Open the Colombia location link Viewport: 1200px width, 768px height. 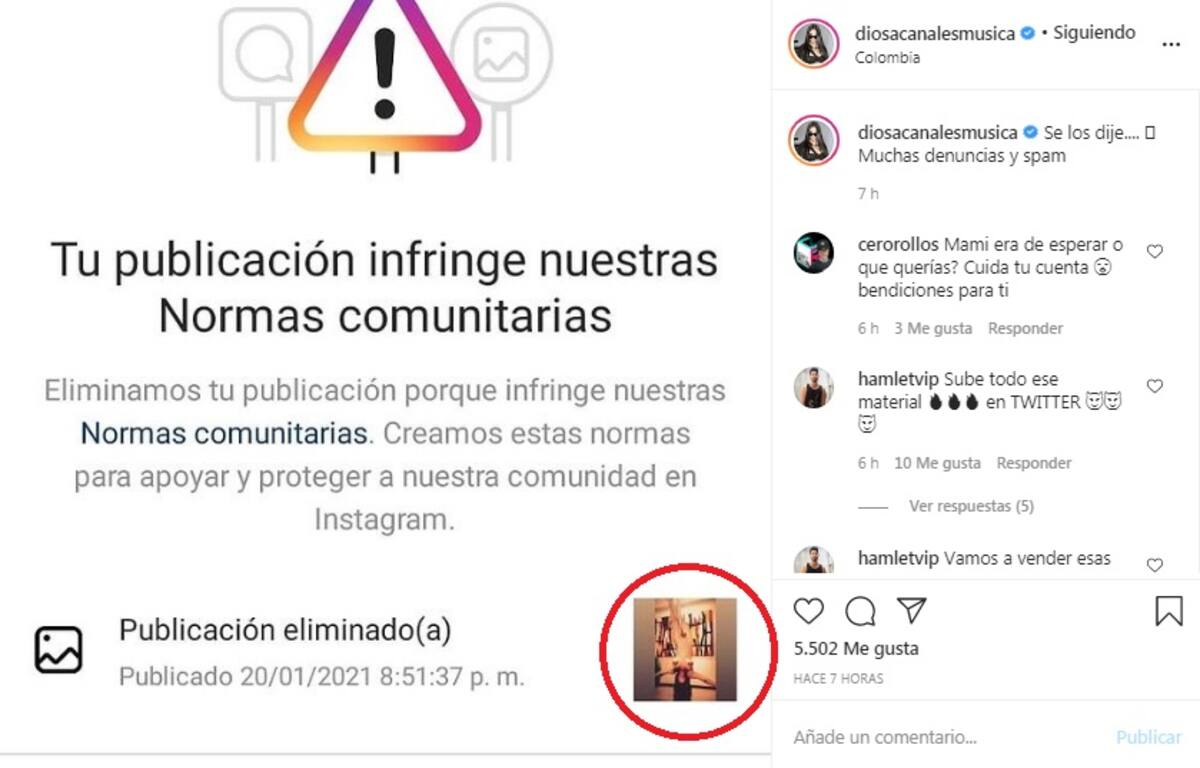(x=888, y=57)
